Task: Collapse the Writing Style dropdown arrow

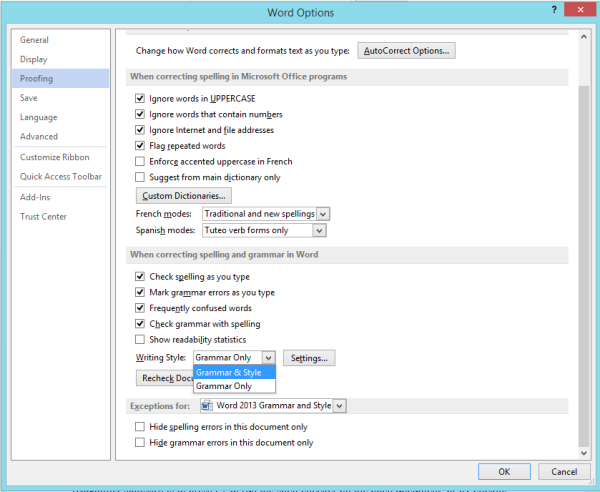Action: point(269,358)
